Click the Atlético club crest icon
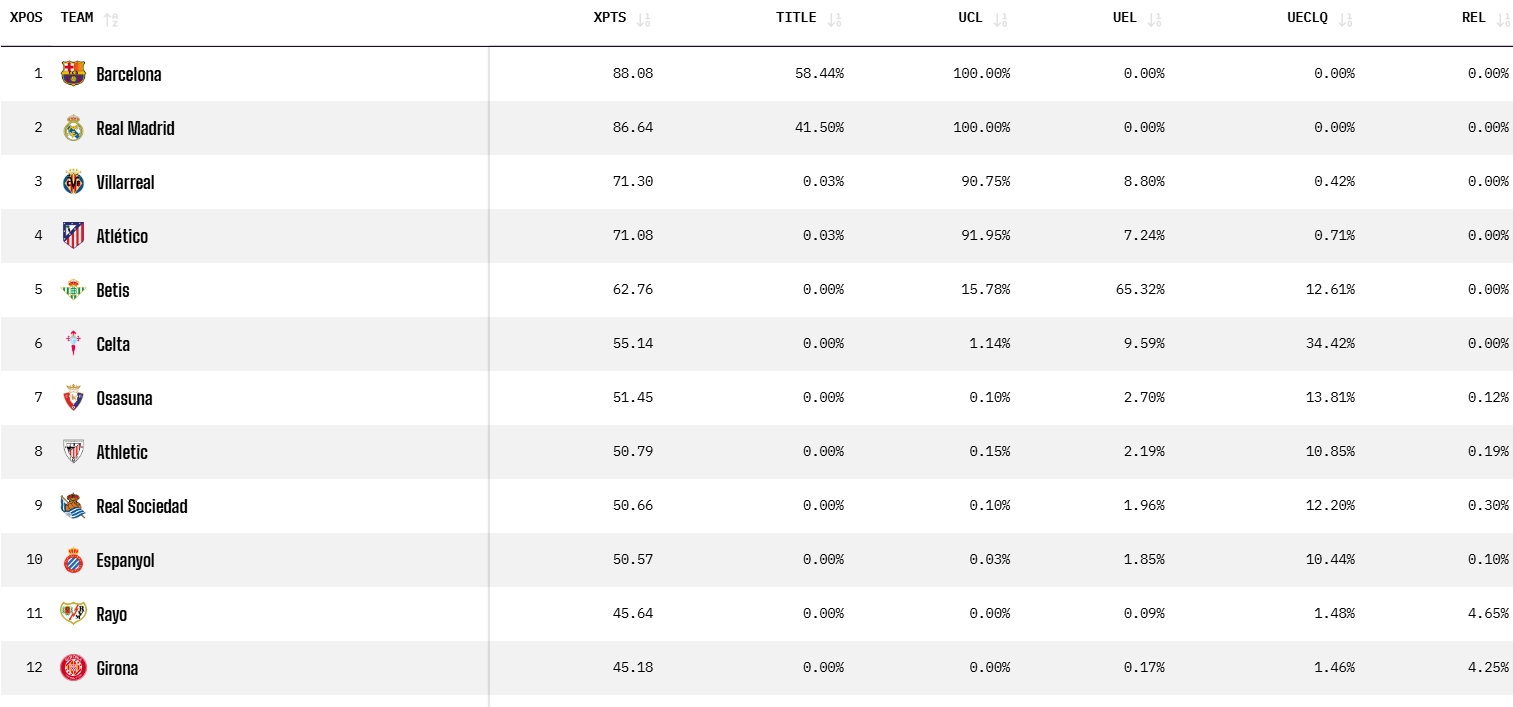 point(73,236)
